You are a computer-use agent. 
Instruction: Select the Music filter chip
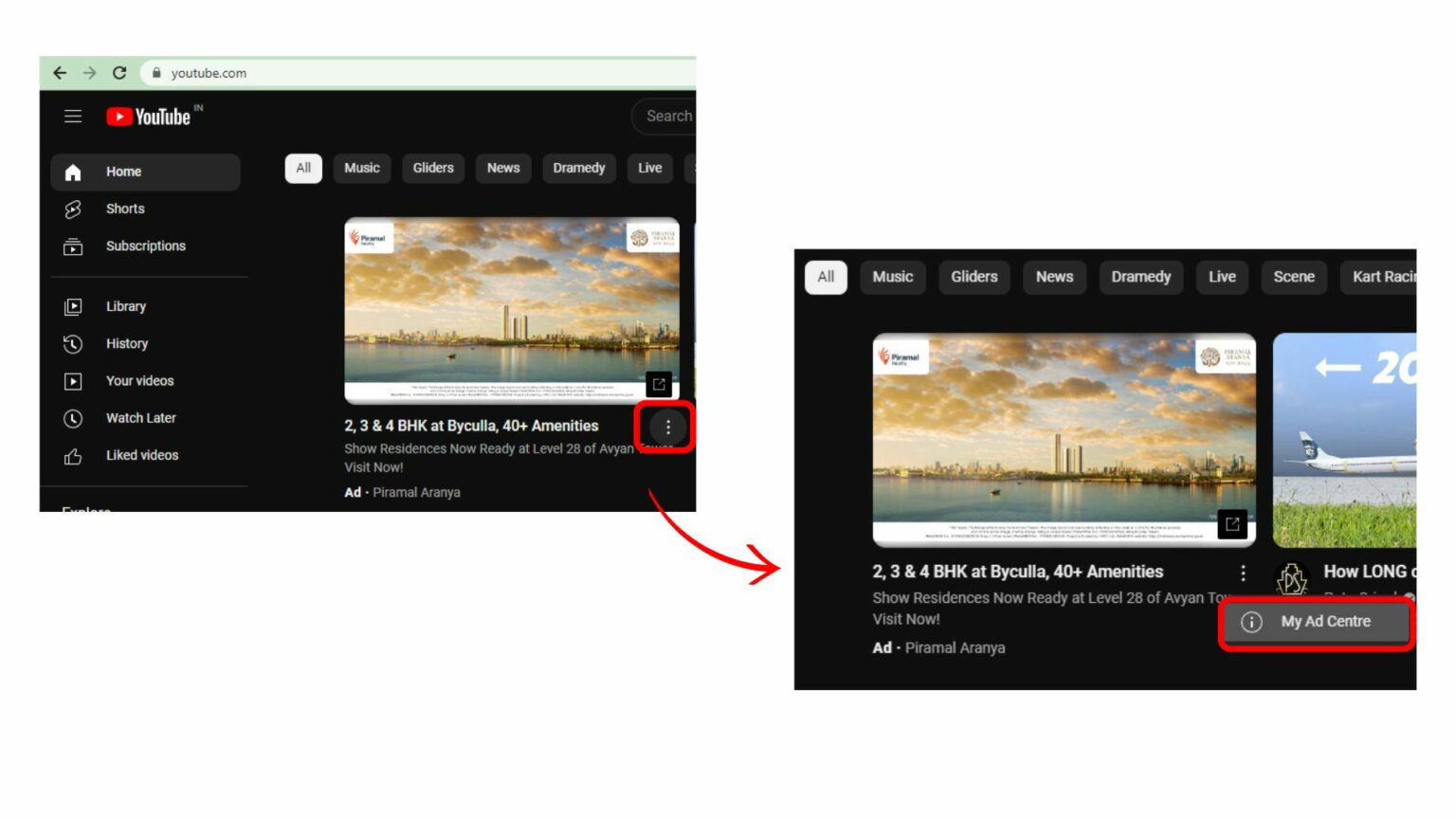pyautogui.click(x=361, y=168)
